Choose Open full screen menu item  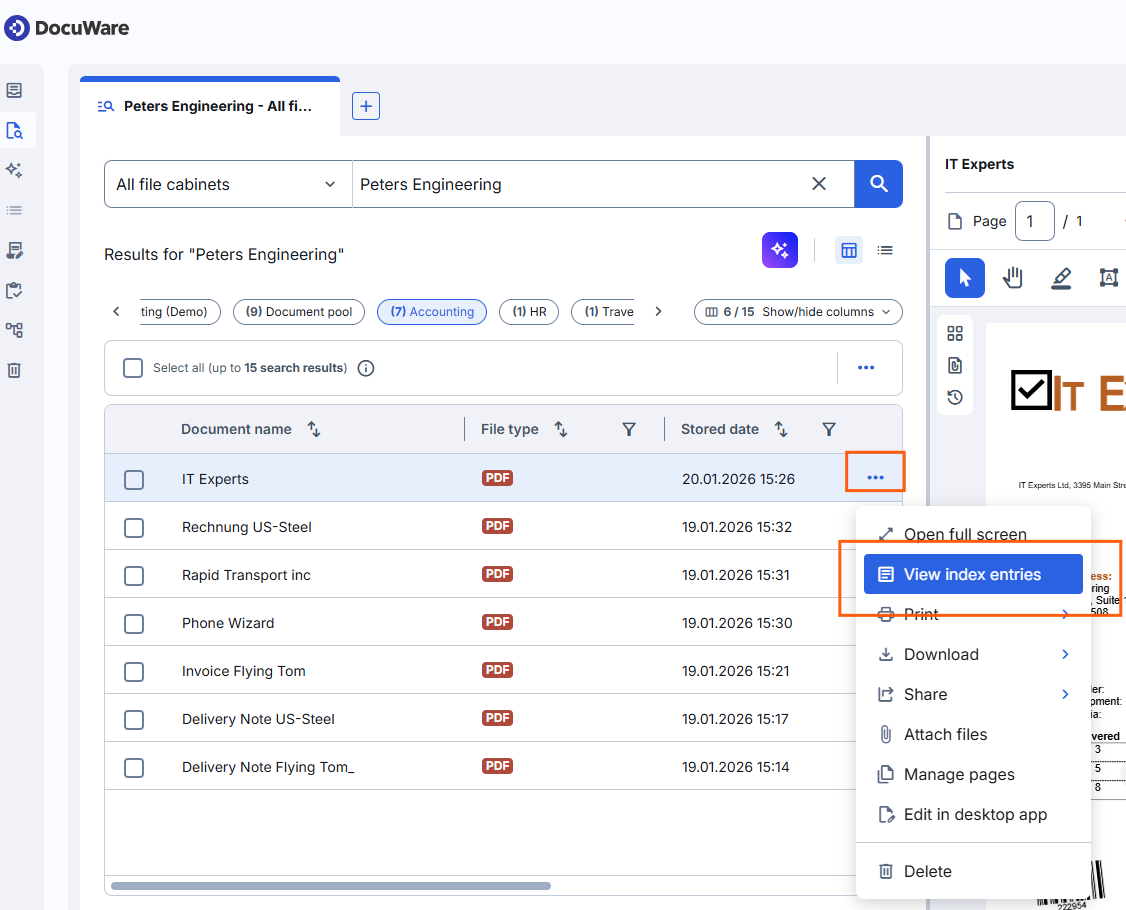[973, 534]
